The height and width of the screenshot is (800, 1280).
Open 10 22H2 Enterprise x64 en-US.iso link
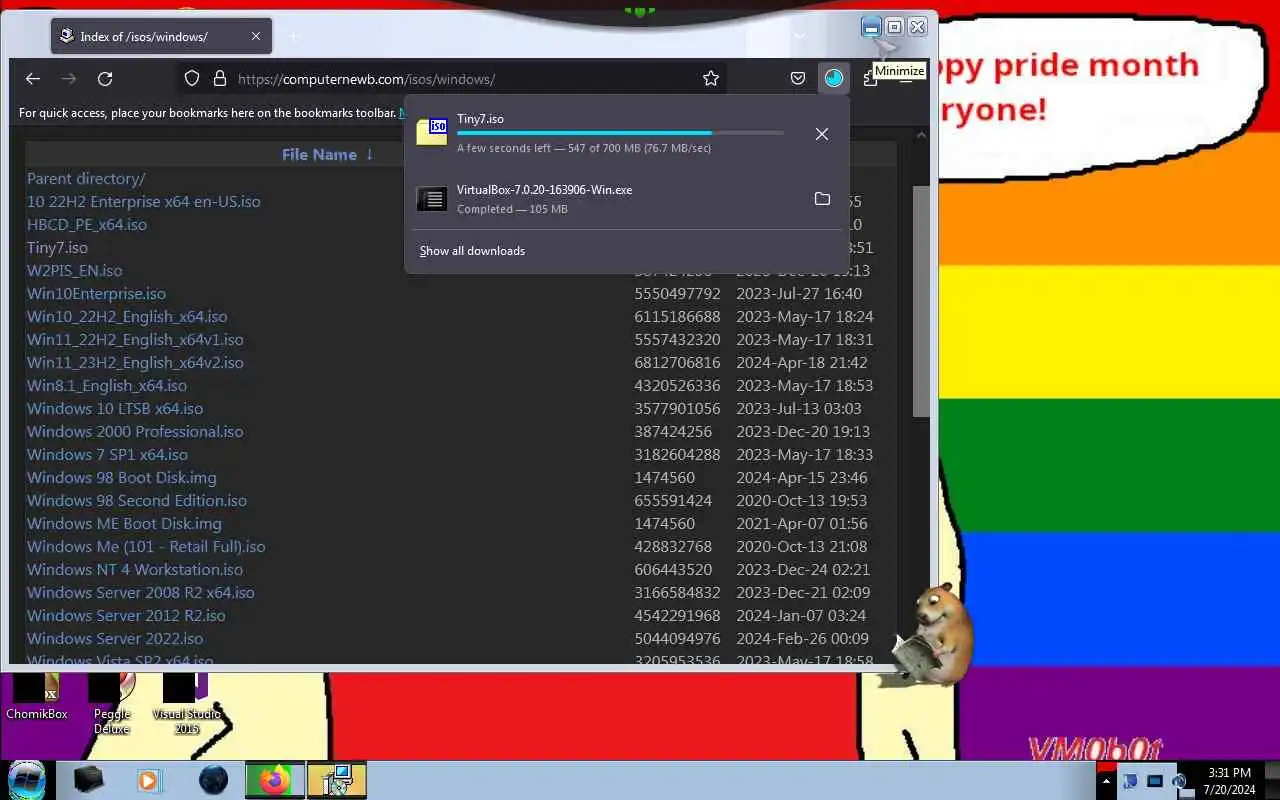143,201
